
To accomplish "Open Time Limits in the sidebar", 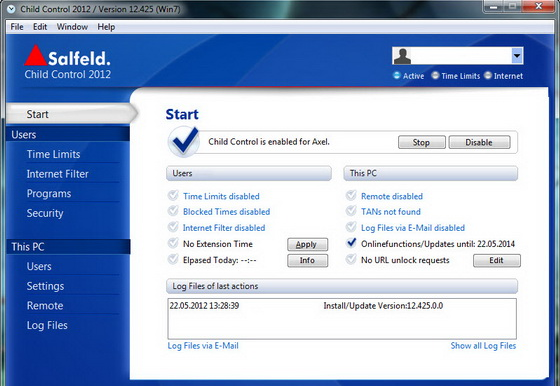I will pos(54,154).
